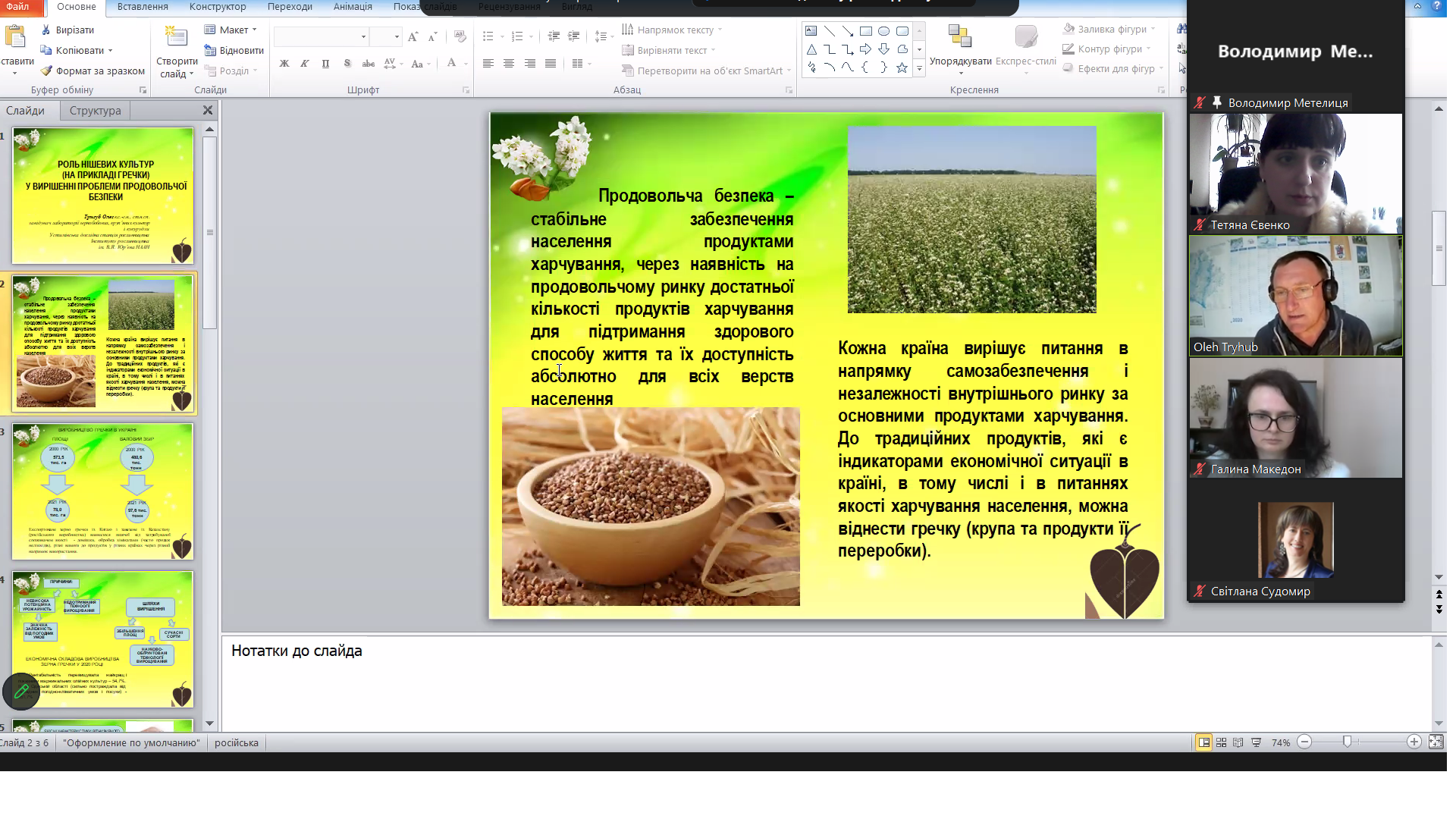Click the green pen annotation button
The image size is (1456, 819).
21,691
